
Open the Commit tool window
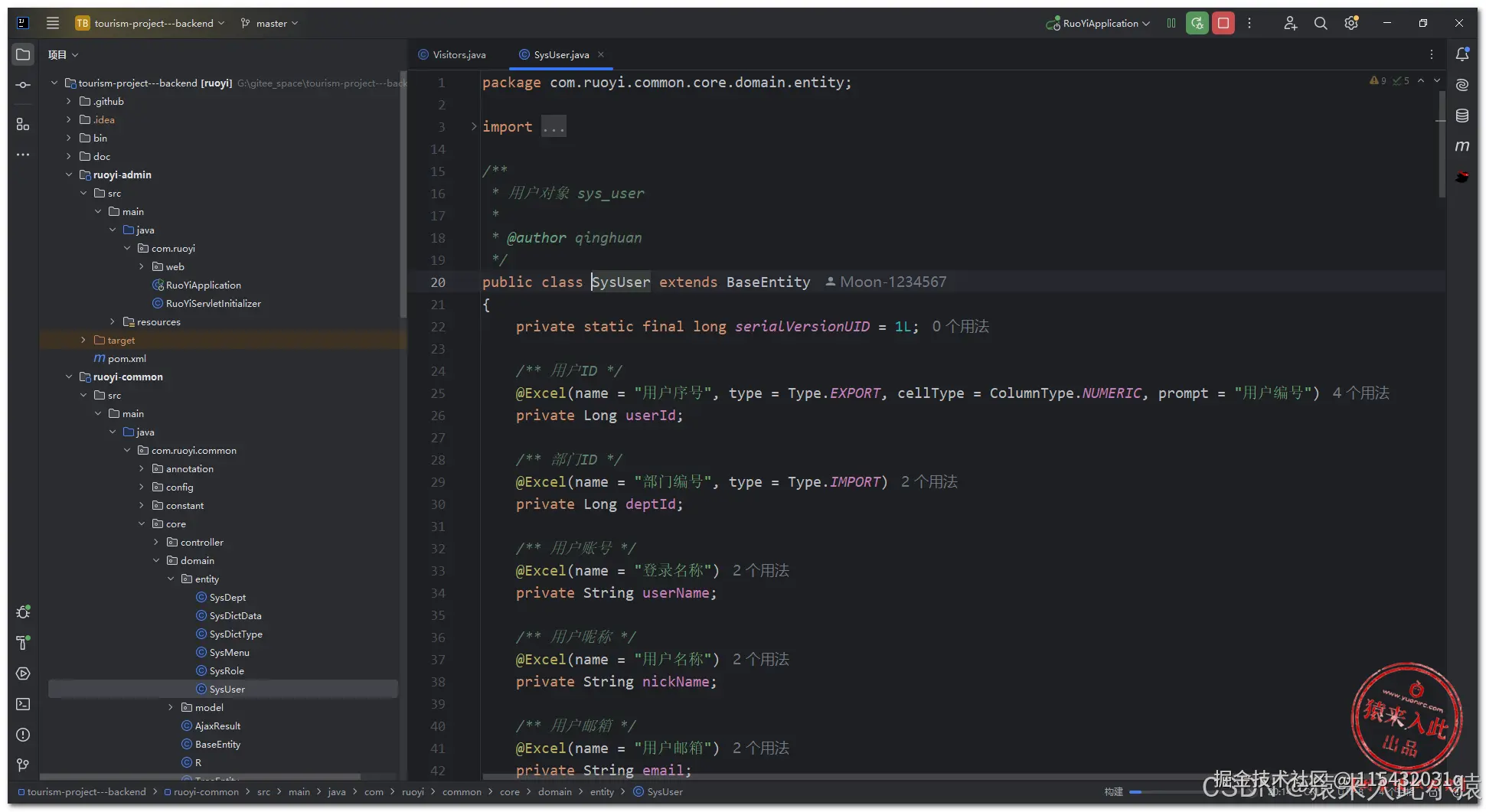(x=23, y=85)
